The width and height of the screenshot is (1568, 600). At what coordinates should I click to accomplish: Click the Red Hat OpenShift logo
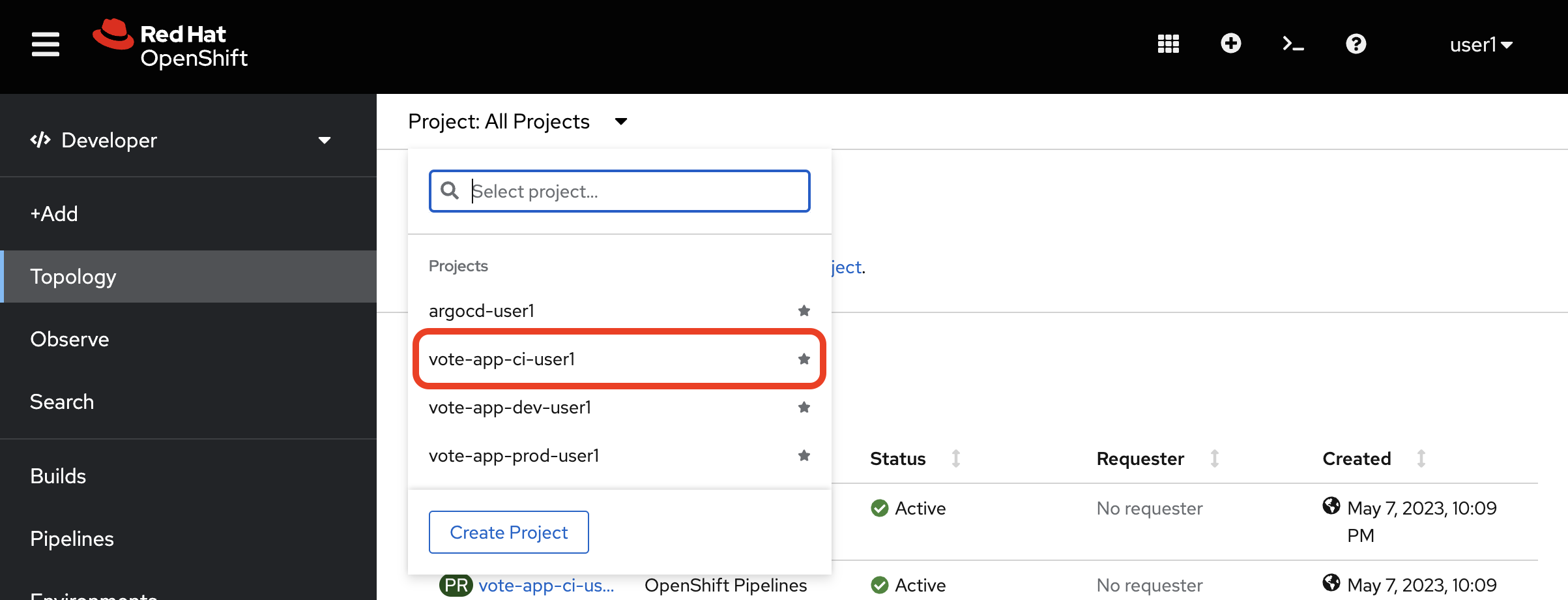tap(170, 44)
